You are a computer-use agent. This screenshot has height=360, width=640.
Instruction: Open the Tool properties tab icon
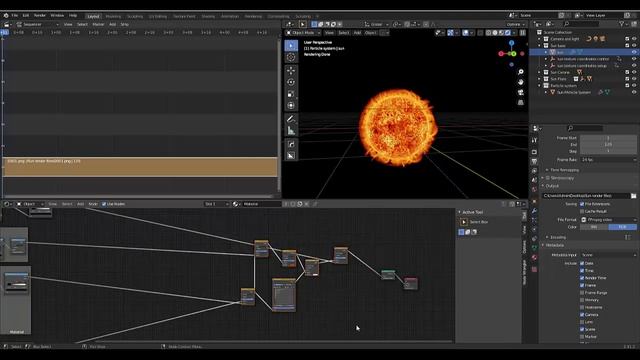[534, 140]
